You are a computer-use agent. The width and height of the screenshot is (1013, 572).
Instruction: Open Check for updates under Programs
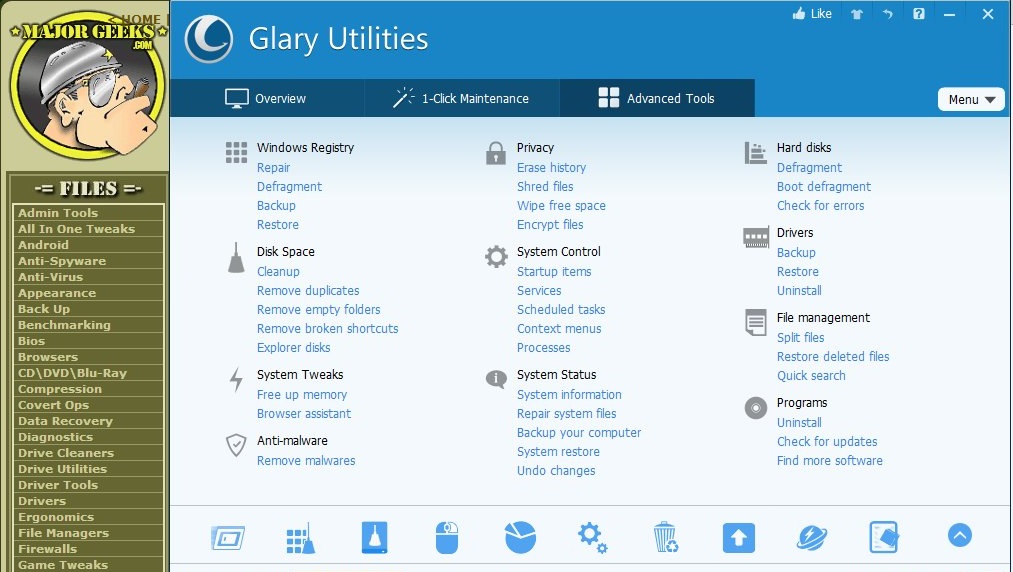point(827,441)
